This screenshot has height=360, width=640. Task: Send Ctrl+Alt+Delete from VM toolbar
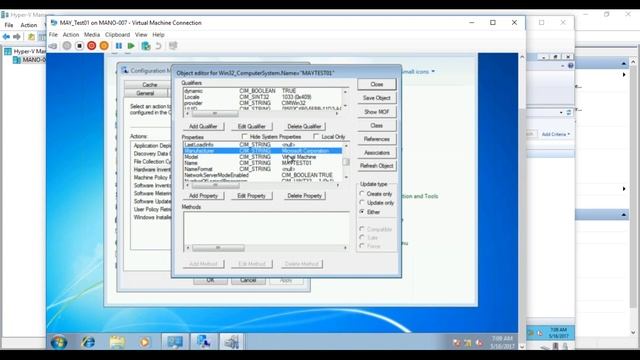pos(53,46)
